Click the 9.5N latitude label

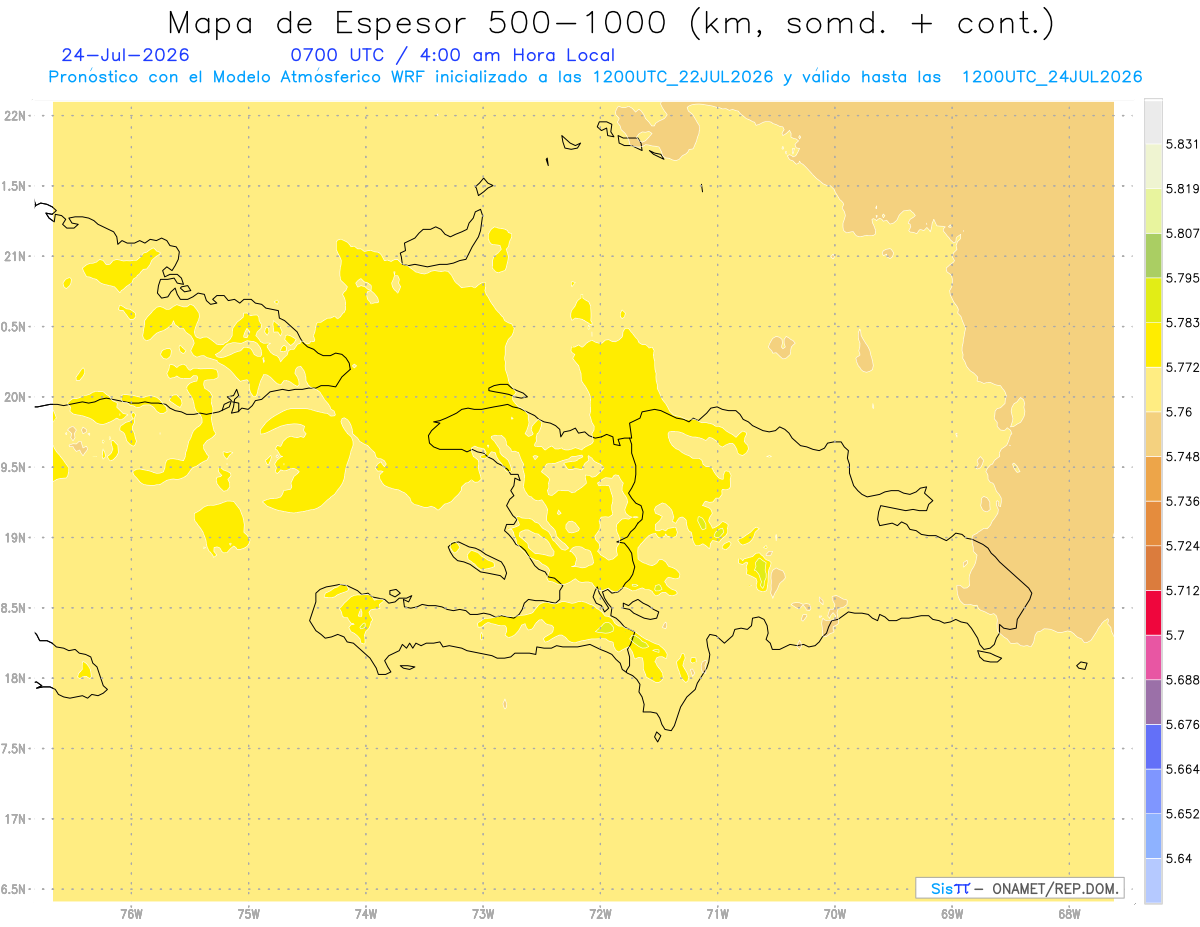[x=13, y=467]
